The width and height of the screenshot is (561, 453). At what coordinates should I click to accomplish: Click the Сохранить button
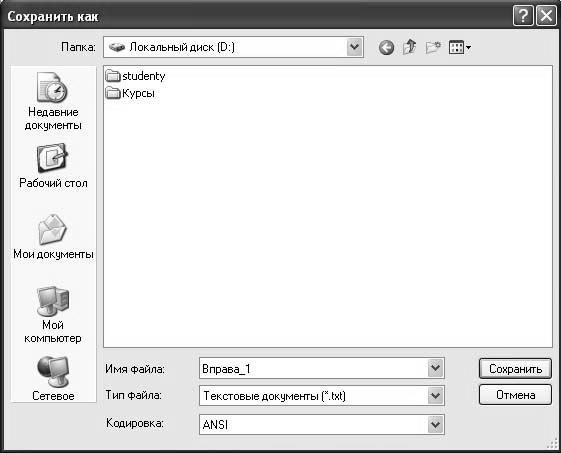515,369
